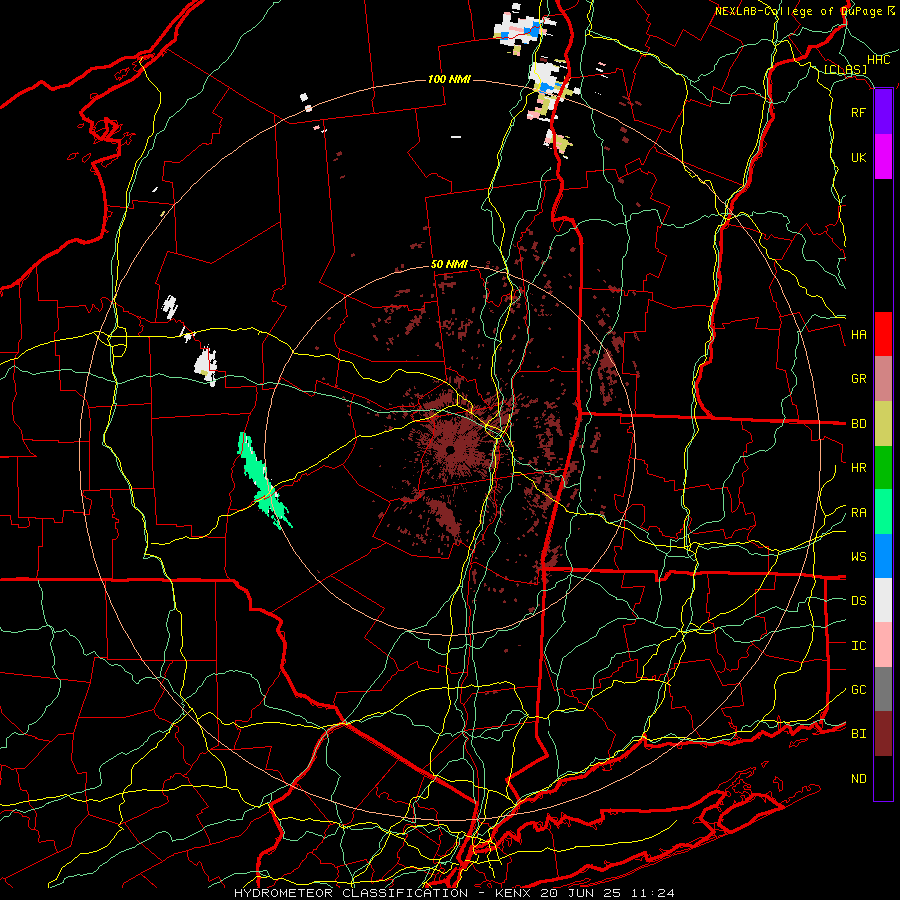Click the purple RF color swatch in legend
This screenshot has width=900, height=900.
883,112
